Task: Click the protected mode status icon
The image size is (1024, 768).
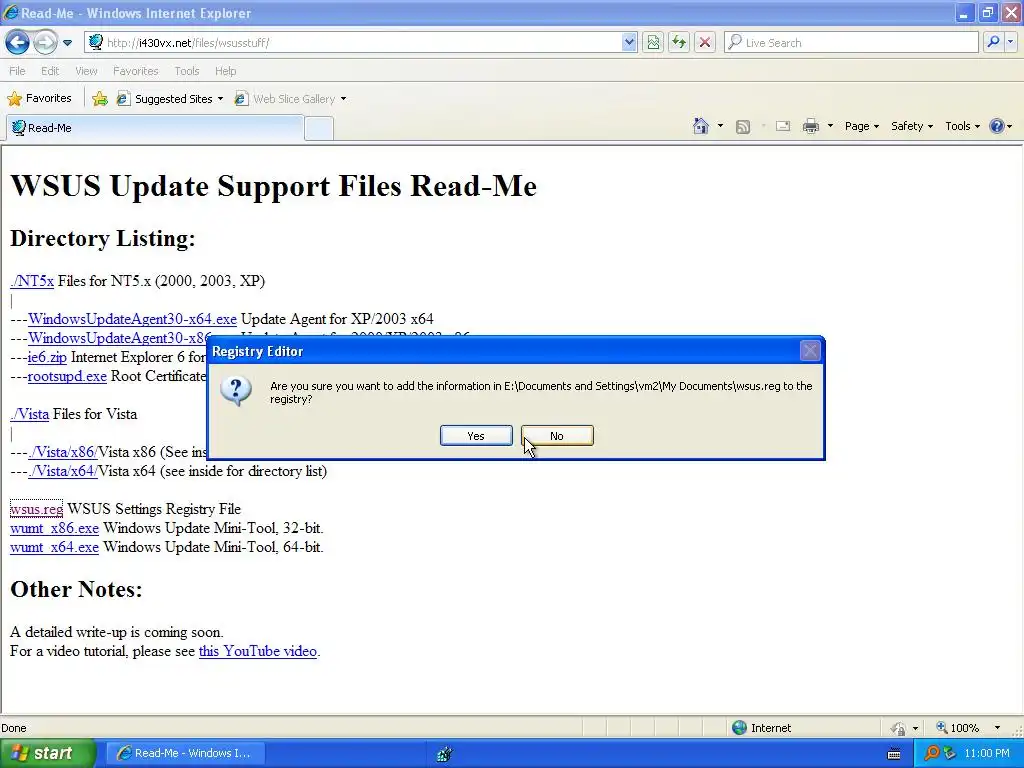Action: pyautogui.click(x=899, y=728)
